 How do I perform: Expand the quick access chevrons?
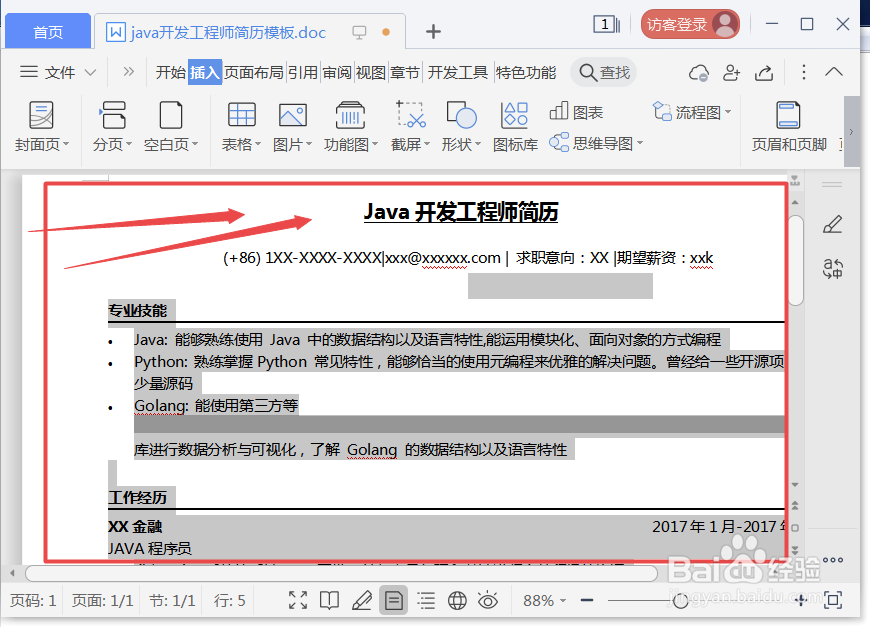click(128, 72)
